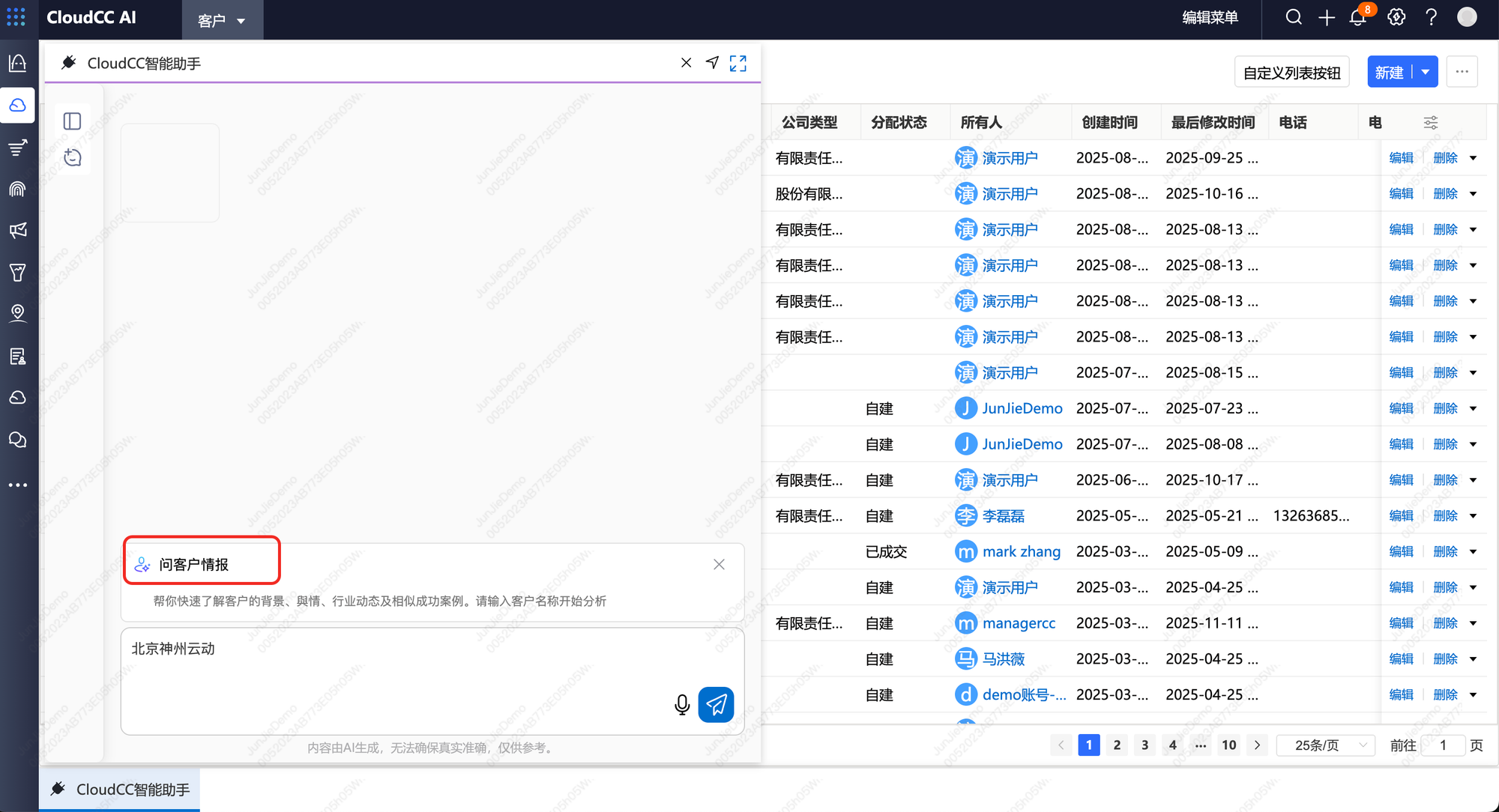Open settings gear in top bar
The width and height of the screenshot is (1499, 812).
tap(1396, 18)
